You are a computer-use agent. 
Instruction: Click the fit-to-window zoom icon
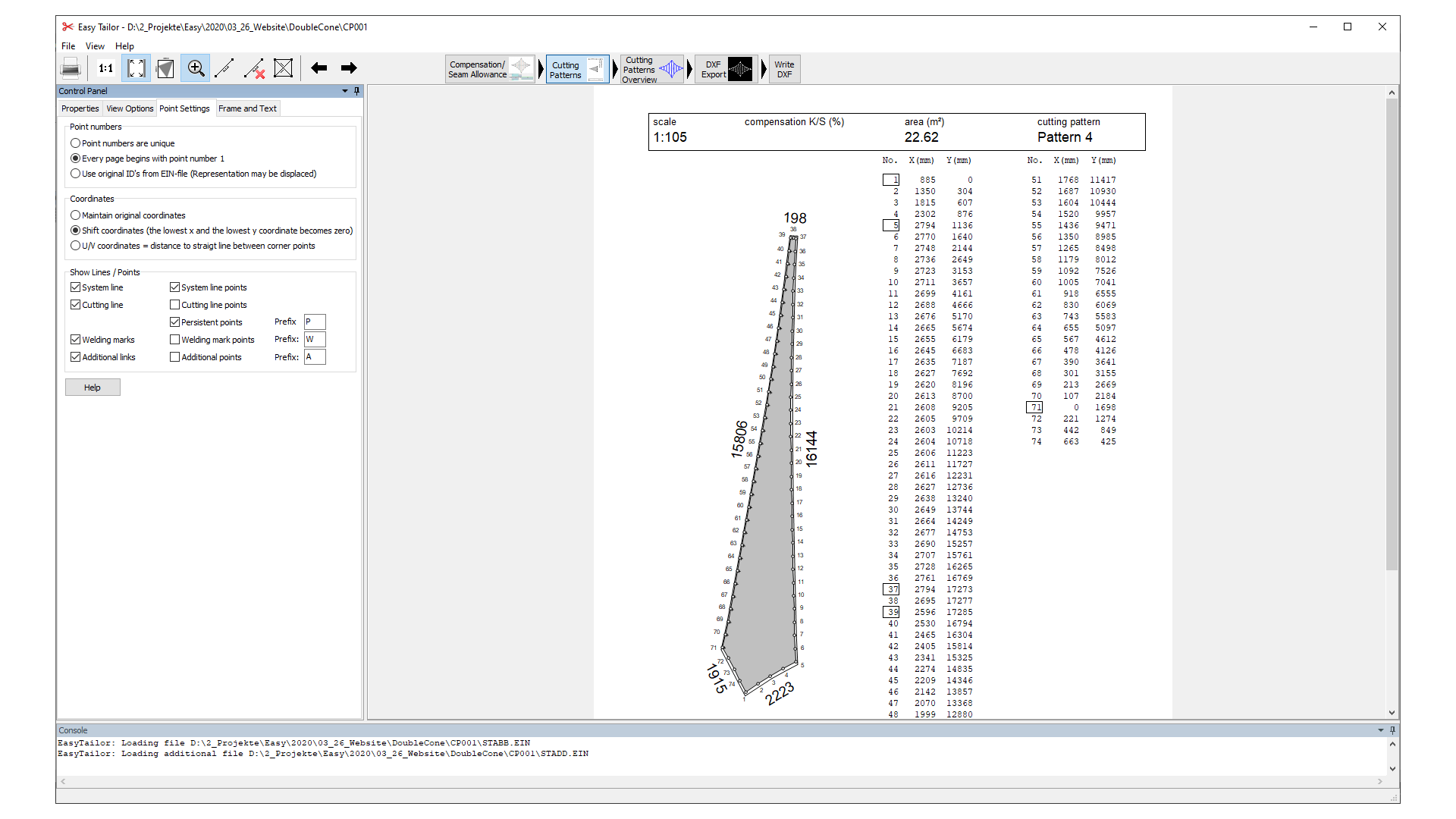136,68
